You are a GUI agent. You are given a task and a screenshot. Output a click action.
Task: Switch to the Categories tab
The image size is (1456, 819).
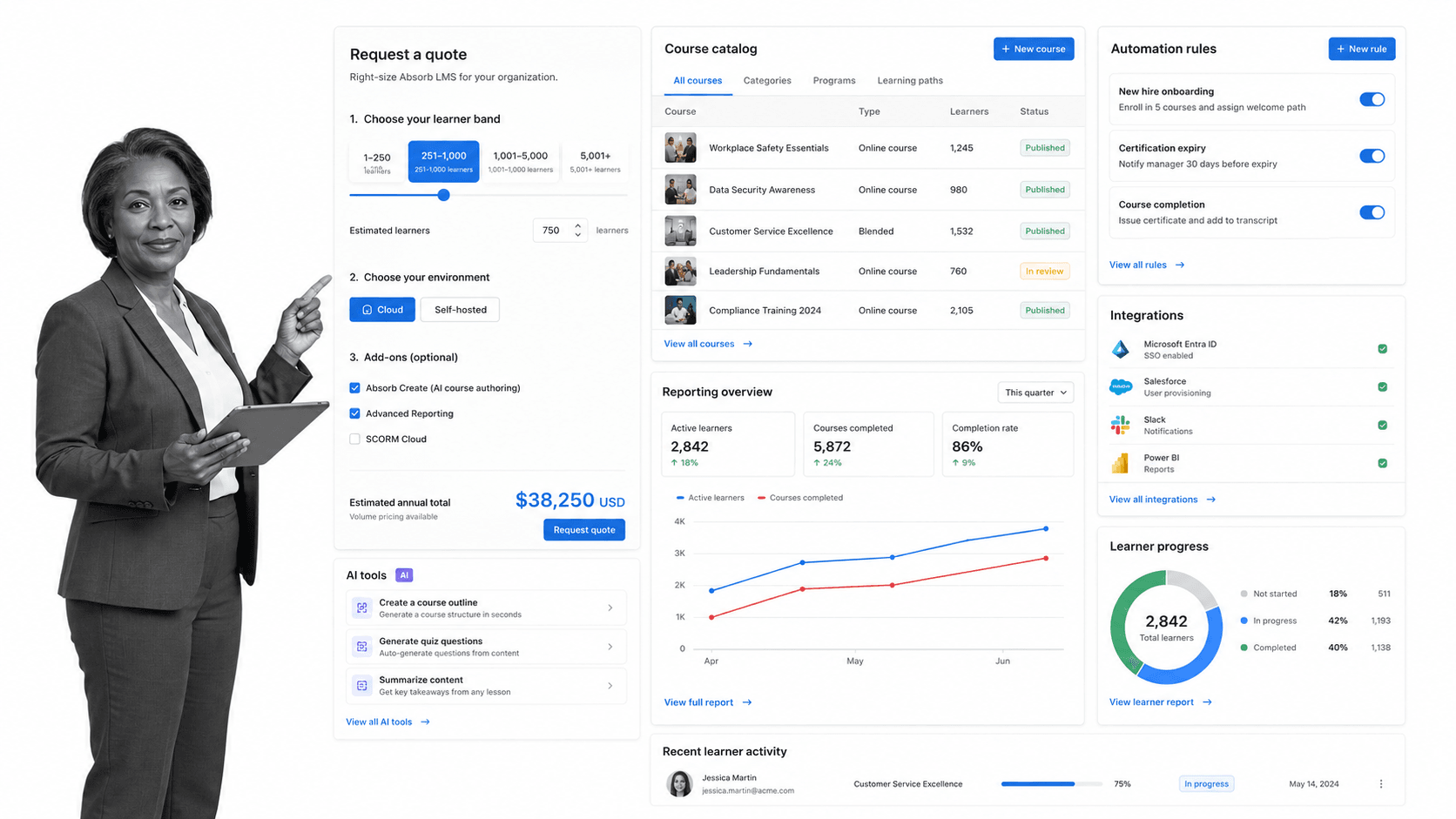(x=767, y=81)
